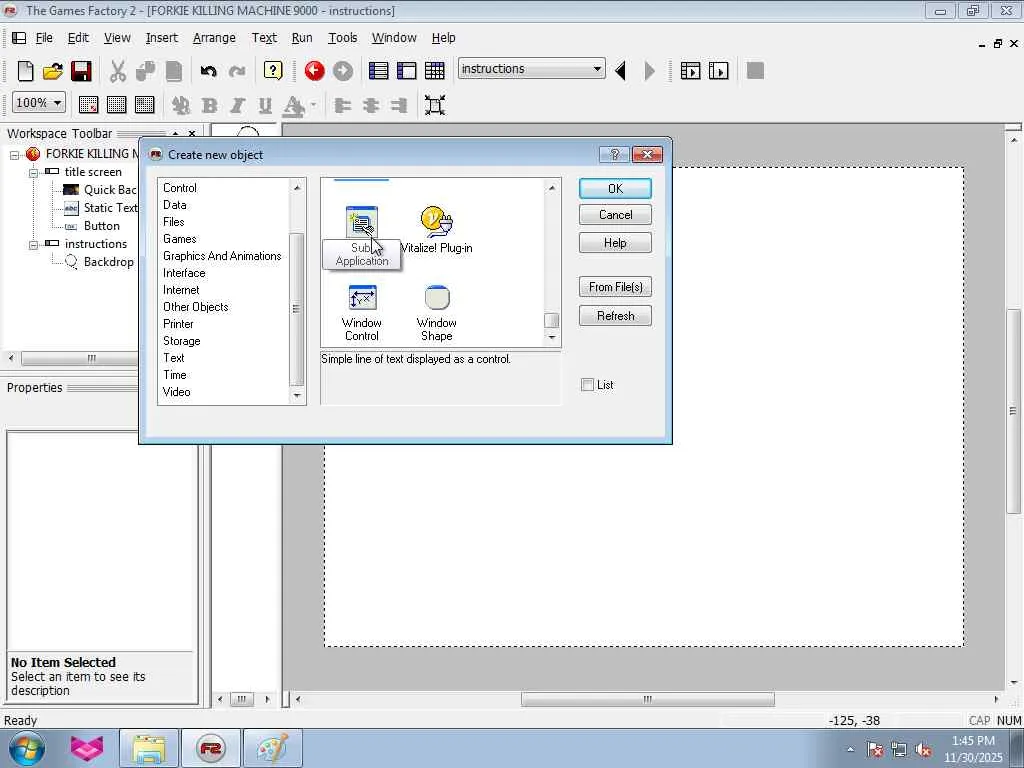The width and height of the screenshot is (1024, 768).
Task: Select Graphics And Animations category
Action: 222,256
